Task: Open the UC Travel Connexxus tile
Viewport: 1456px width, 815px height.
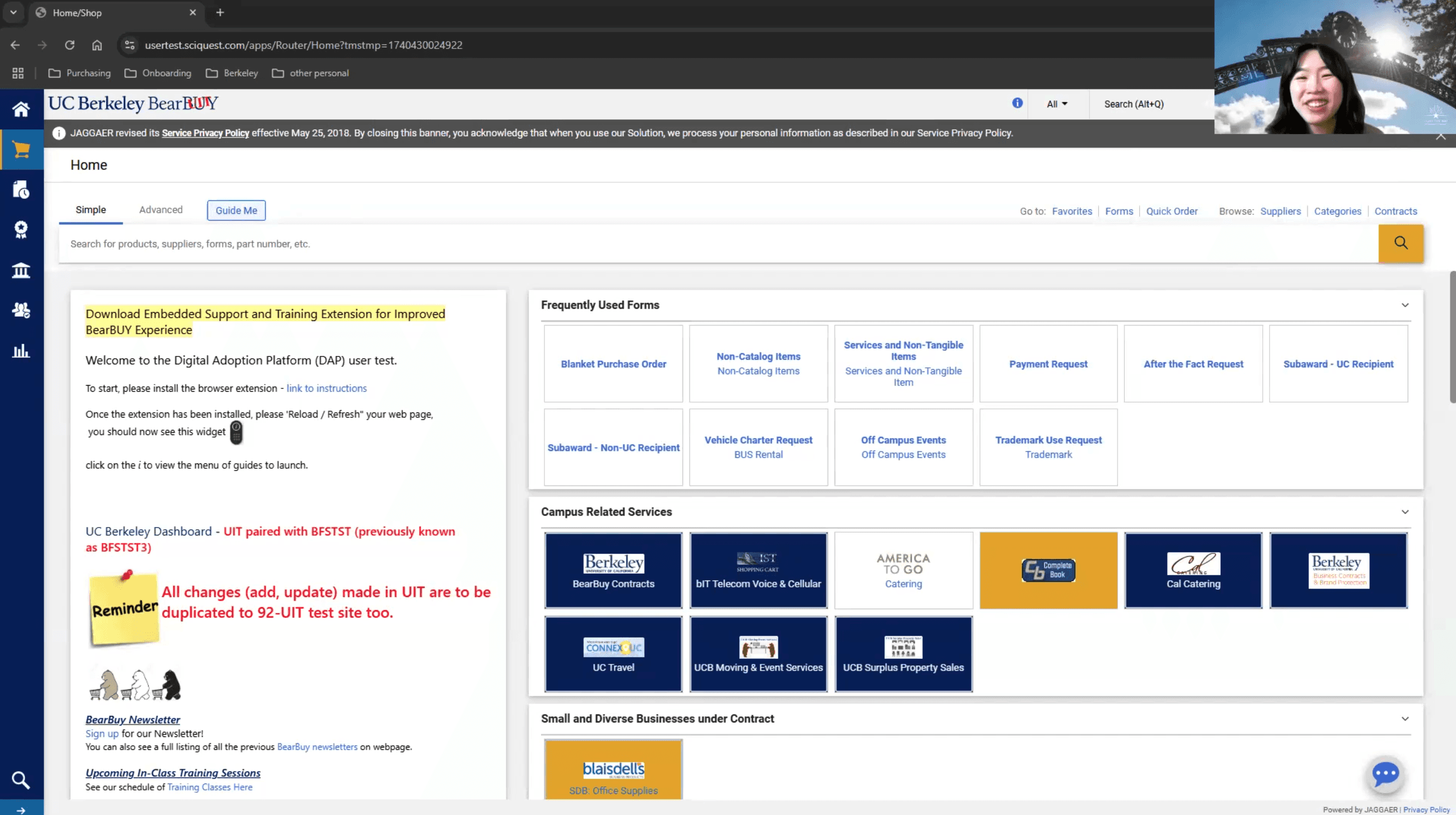Action: (613, 654)
